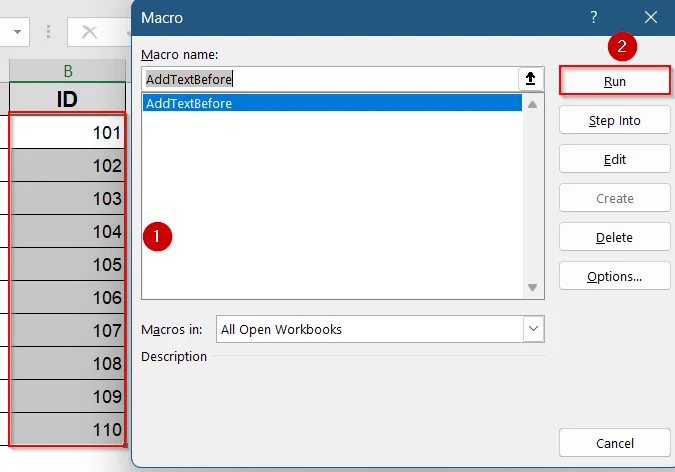The height and width of the screenshot is (472, 675).
Task: Open macro Options... button
Action: [615, 276]
